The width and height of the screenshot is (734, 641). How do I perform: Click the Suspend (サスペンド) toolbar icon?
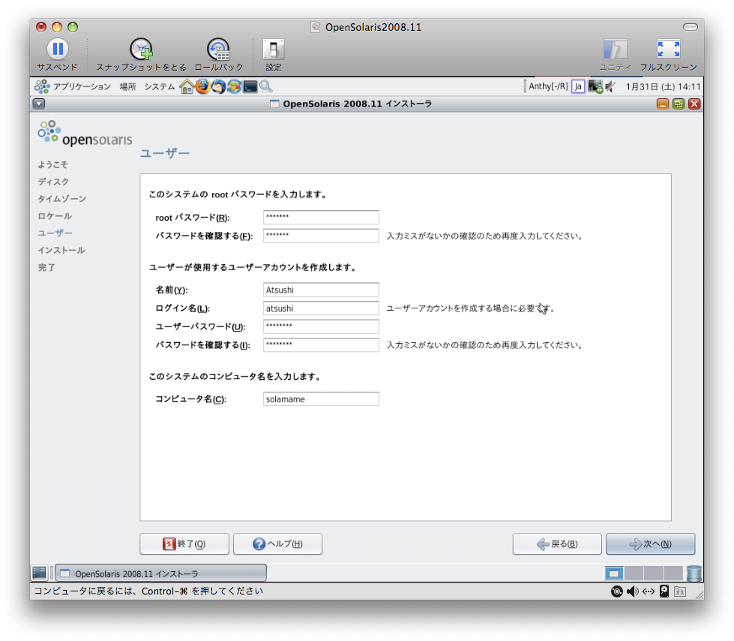pos(57,49)
